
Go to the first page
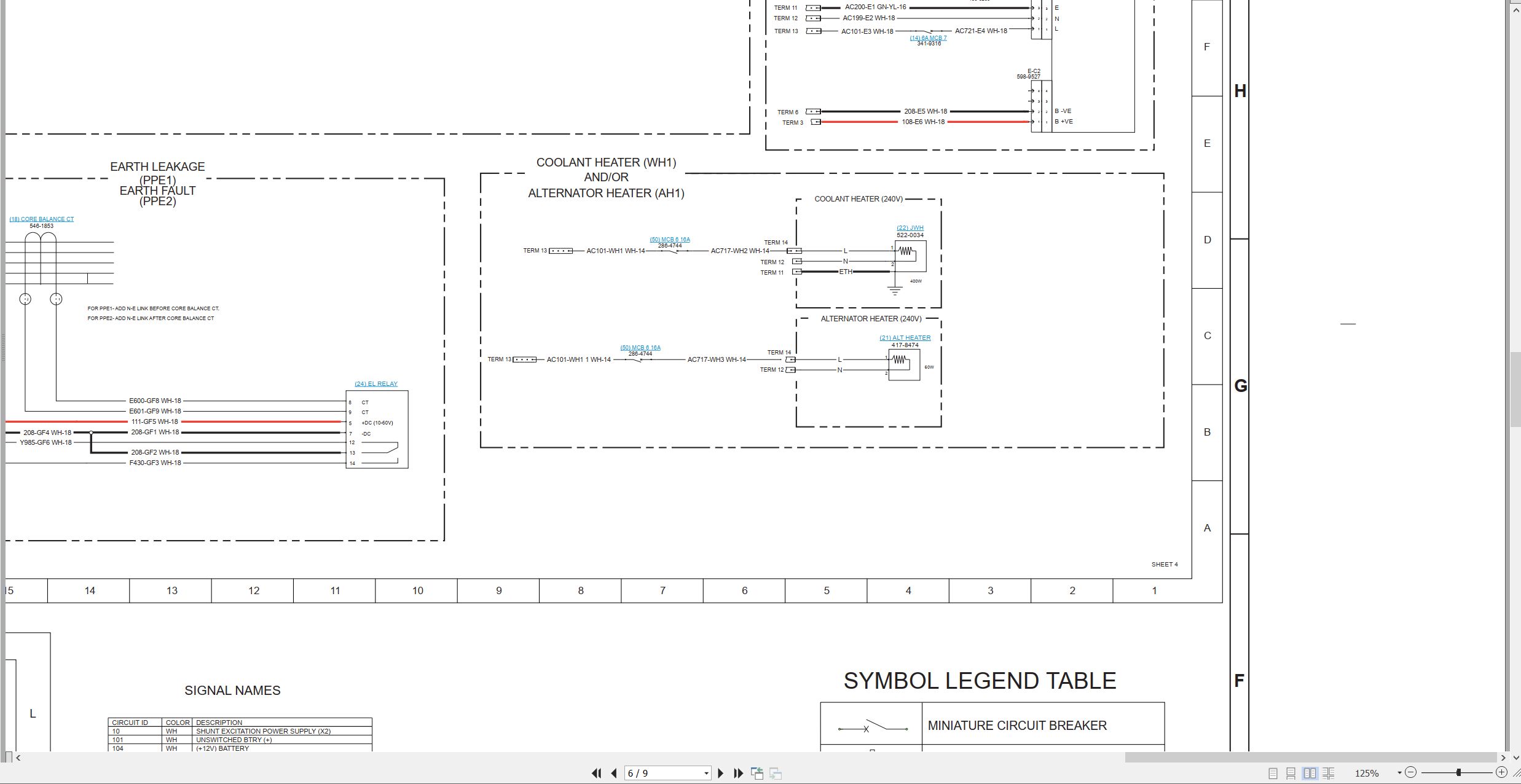click(596, 773)
